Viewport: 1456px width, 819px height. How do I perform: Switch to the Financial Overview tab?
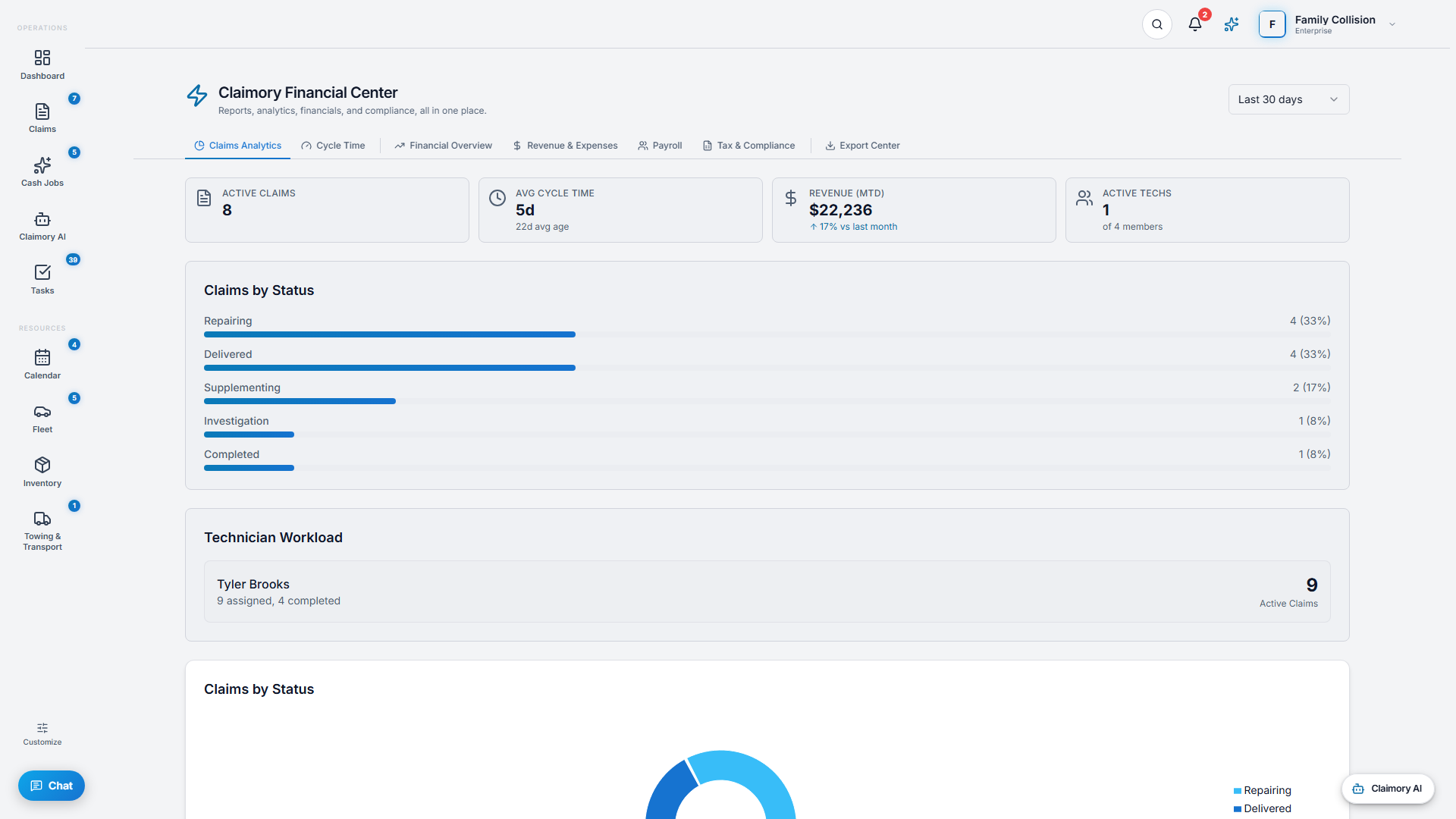click(443, 146)
